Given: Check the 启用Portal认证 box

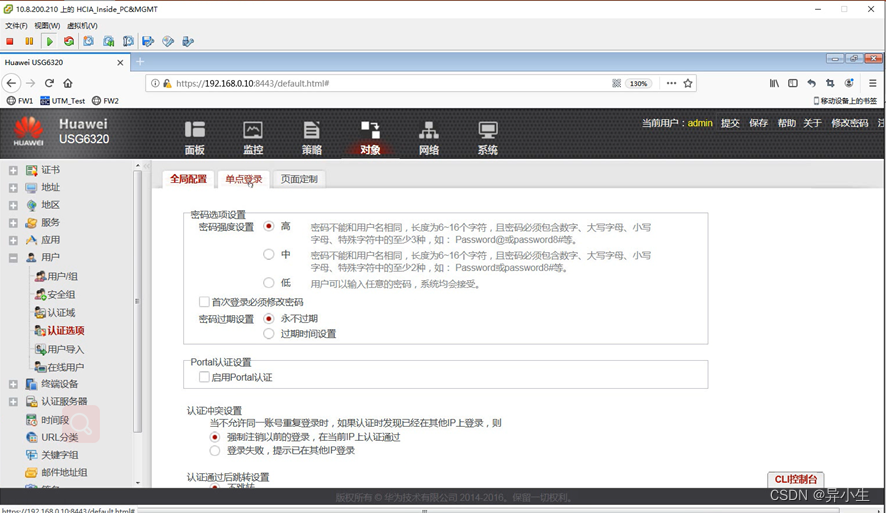Looking at the screenshot, I should [204, 377].
